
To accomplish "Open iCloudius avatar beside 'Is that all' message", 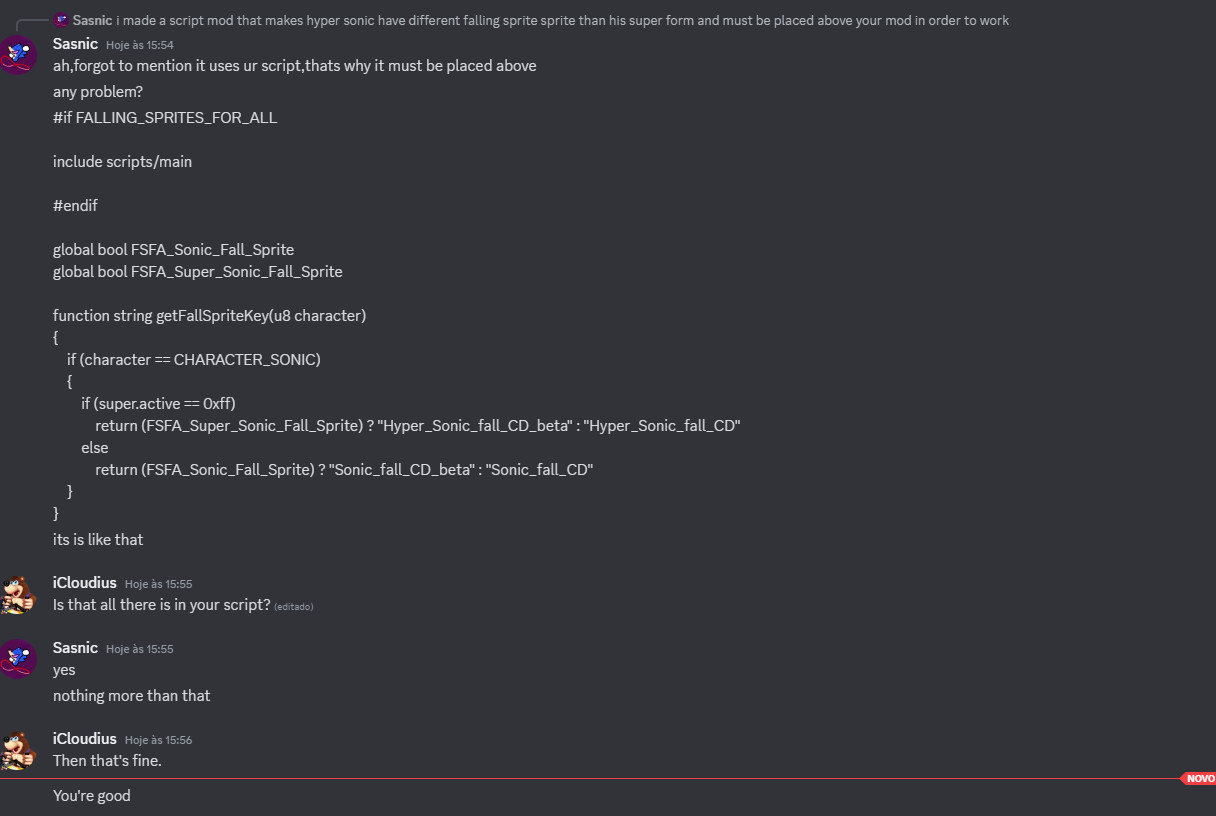I will (18, 593).
